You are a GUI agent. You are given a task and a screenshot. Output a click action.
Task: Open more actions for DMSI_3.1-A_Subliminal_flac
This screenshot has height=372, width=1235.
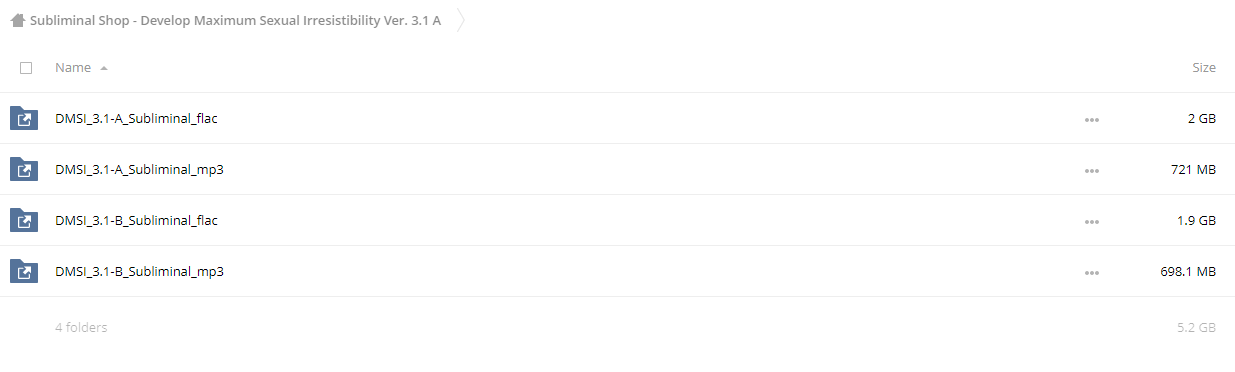coord(1091,120)
